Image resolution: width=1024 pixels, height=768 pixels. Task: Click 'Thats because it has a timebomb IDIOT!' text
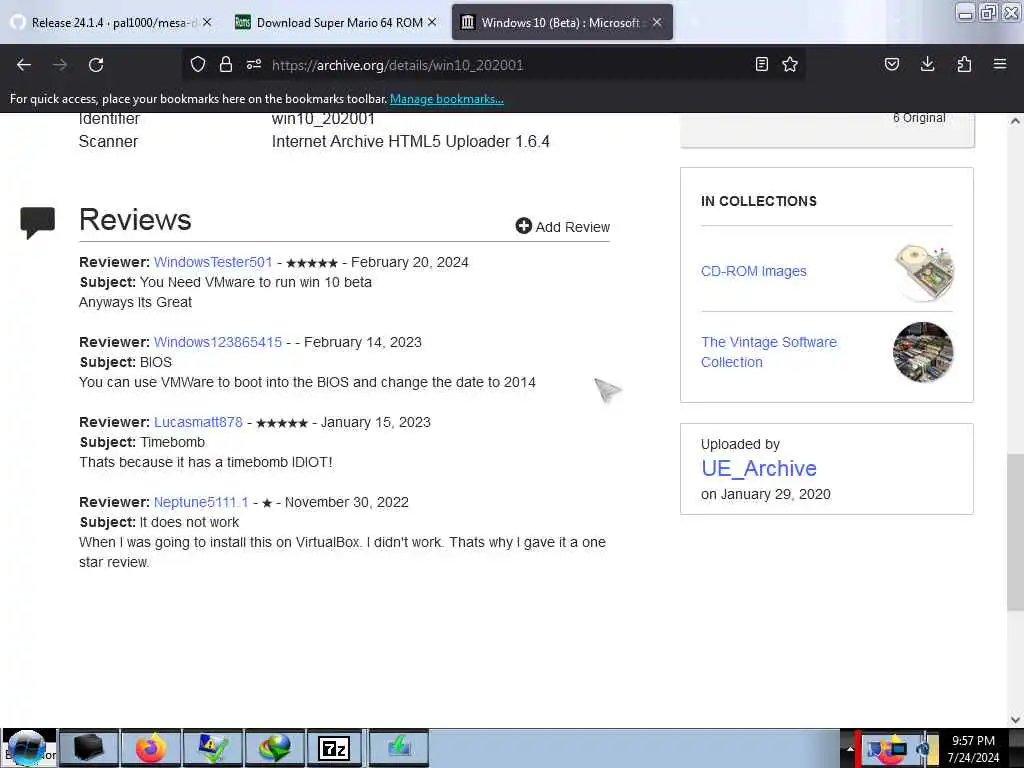coord(206,462)
